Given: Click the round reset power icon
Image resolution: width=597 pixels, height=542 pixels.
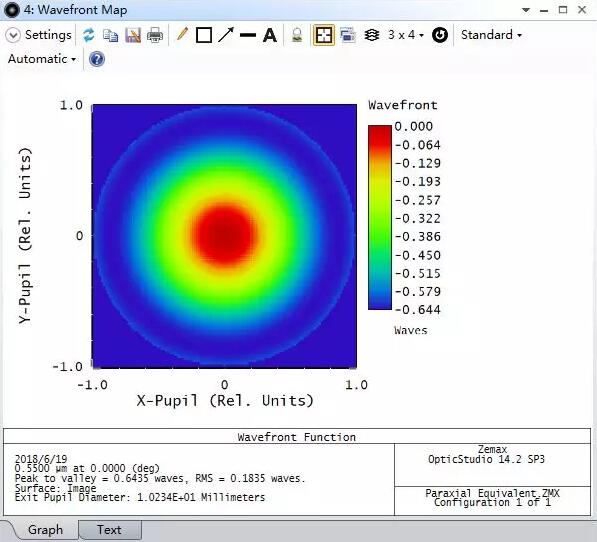Looking at the screenshot, I should [x=440, y=35].
